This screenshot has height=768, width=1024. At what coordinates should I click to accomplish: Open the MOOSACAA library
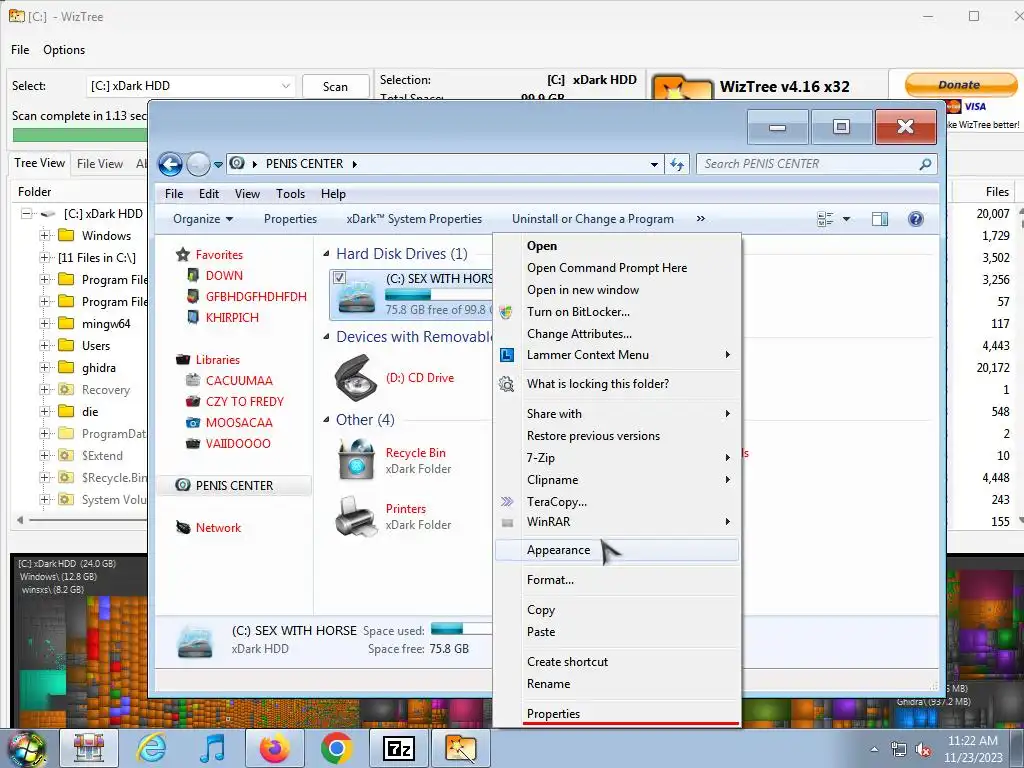(239, 423)
